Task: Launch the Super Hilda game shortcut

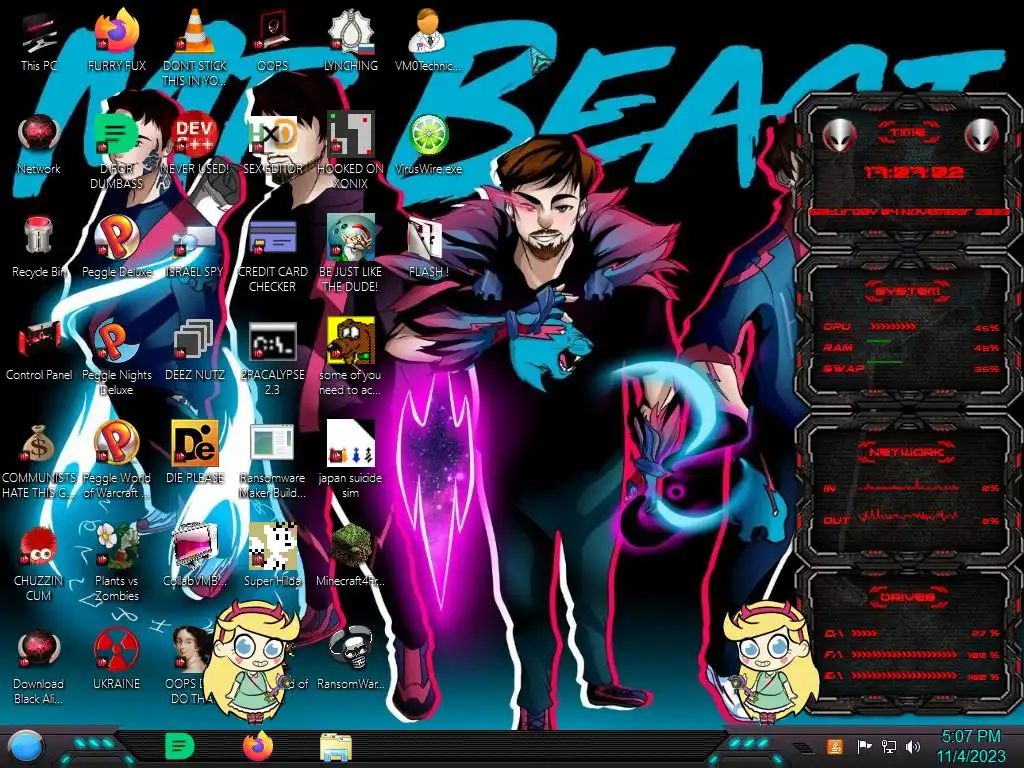Action: (x=272, y=556)
